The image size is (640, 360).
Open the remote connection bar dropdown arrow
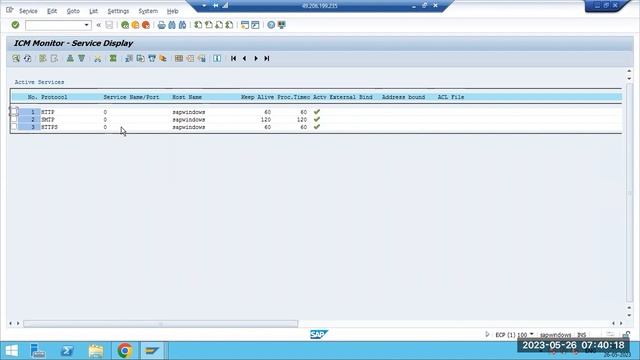click(x=204, y=6)
